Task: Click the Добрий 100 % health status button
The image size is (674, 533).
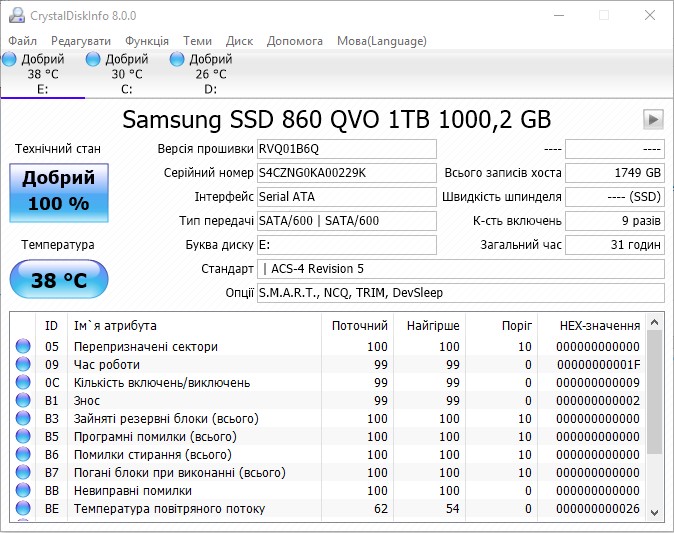Action: point(59,193)
